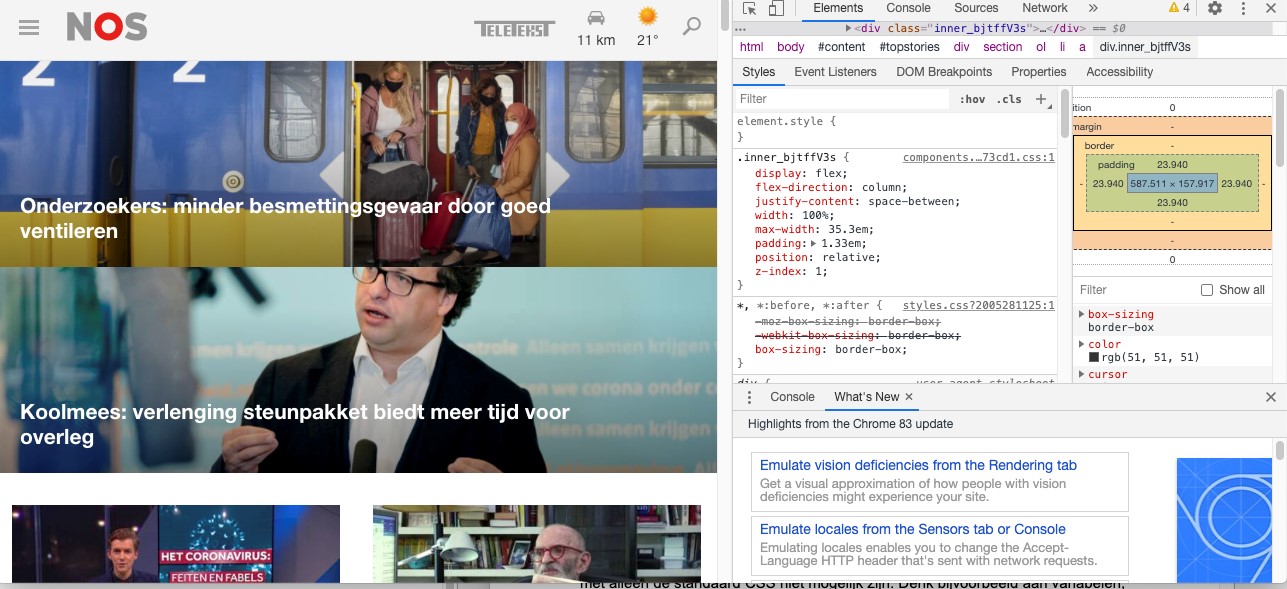The height and width of the screenshot is (589, 1287).
Task: Open the traffic car icon showing 11 km
Action: pos(596,18)
